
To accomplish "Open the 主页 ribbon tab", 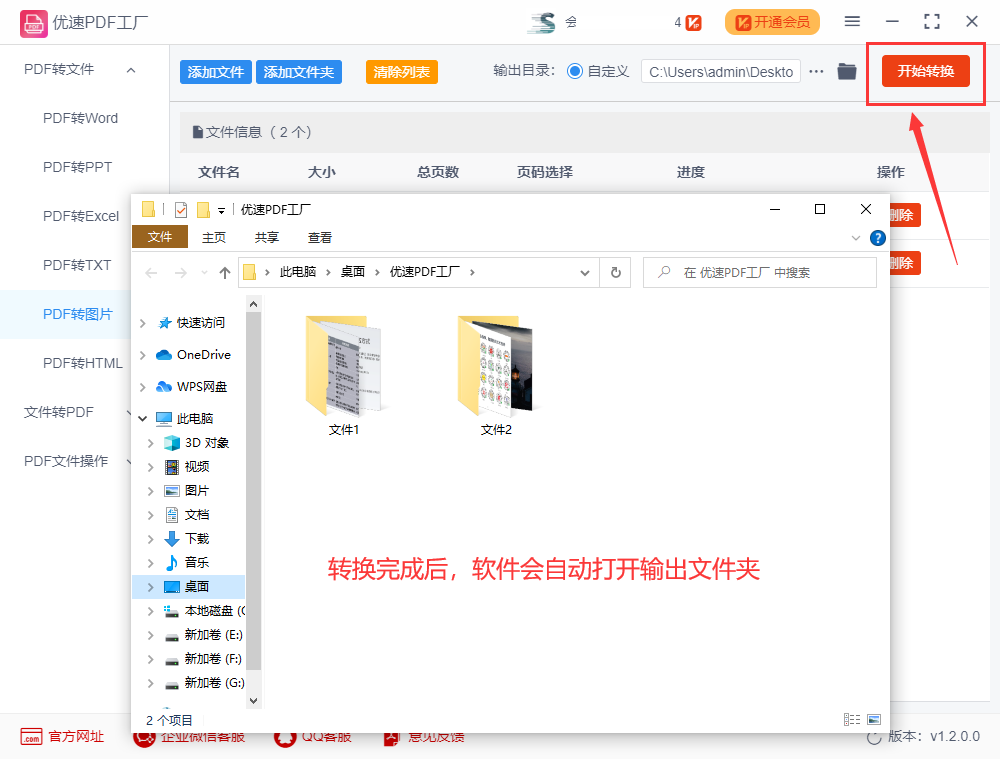I will point(214,238).
